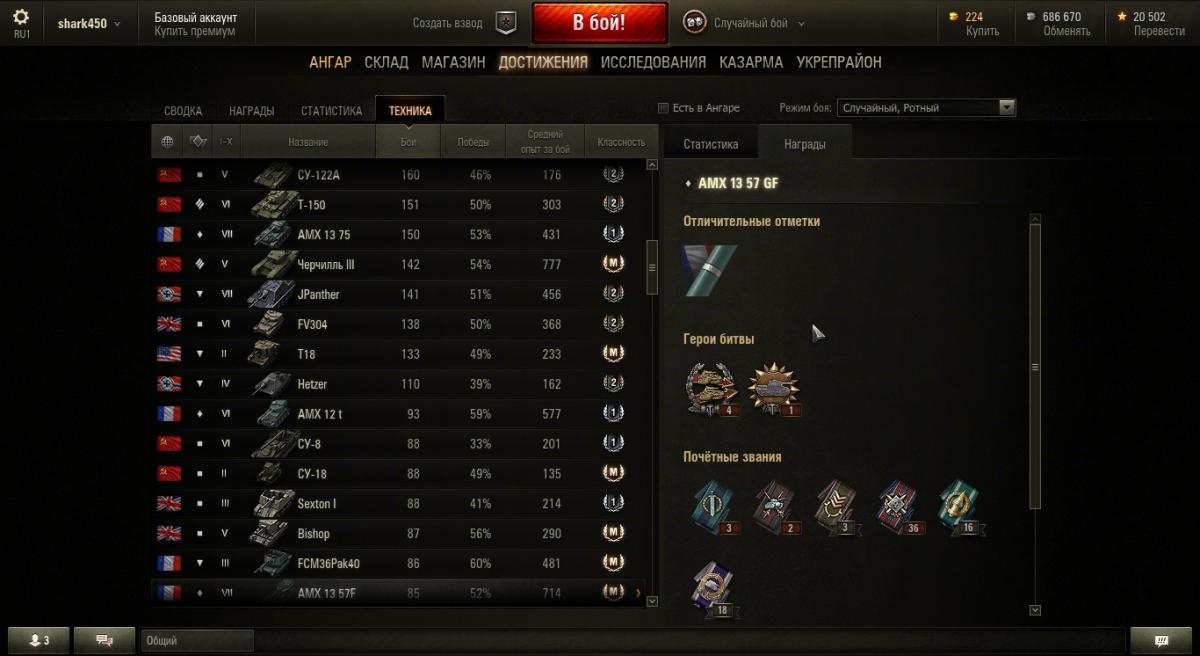
Task: Click the contacts icon showing 3
Action: pyautogui.click(x=37, y=640)
